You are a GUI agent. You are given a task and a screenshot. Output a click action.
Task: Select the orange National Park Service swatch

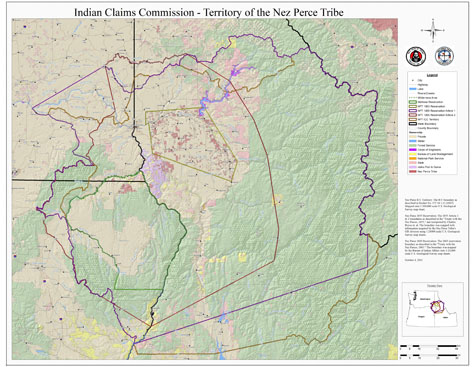[413, 158]
